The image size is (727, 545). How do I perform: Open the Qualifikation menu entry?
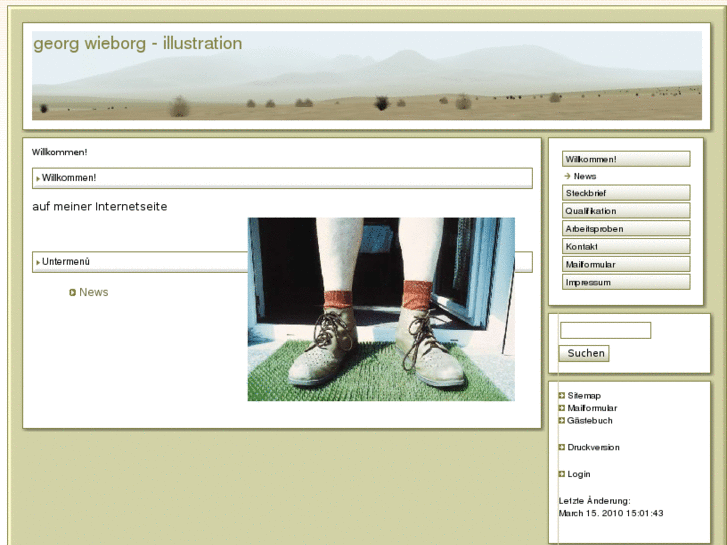point(626,211)
